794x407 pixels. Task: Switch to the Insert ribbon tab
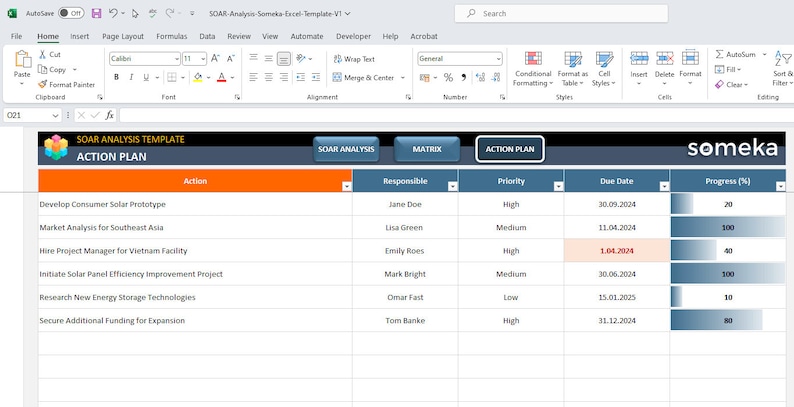coord(80,36)
